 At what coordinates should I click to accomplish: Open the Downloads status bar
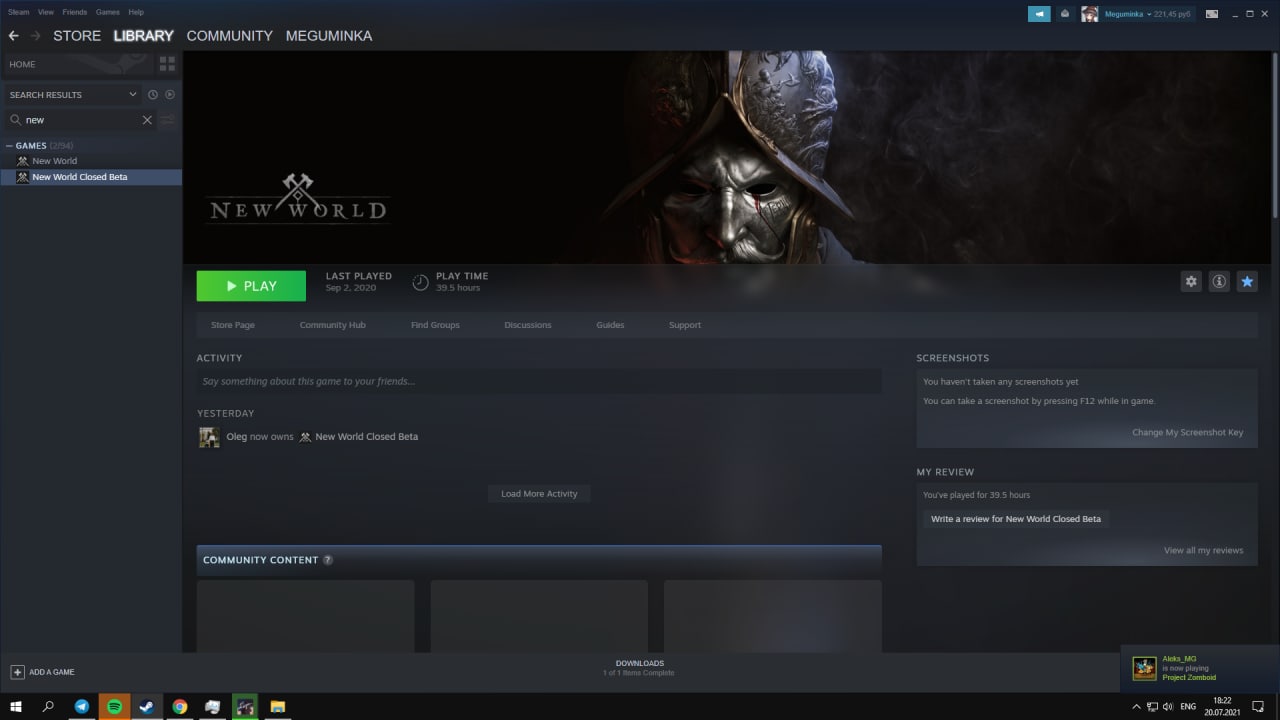tap(639, 668)
